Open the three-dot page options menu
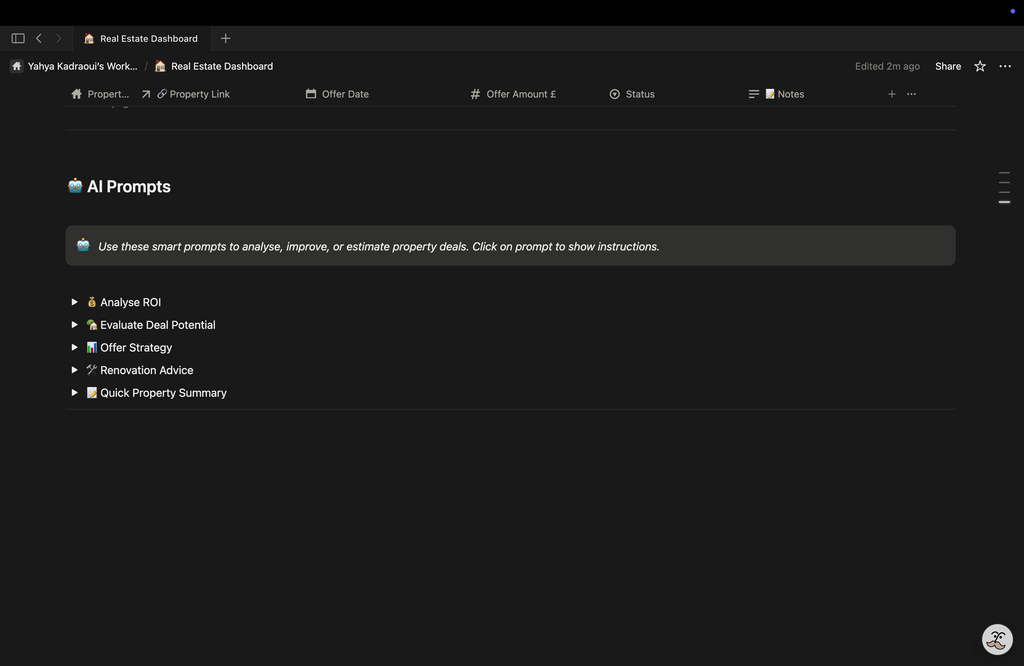 point(1005,66)
